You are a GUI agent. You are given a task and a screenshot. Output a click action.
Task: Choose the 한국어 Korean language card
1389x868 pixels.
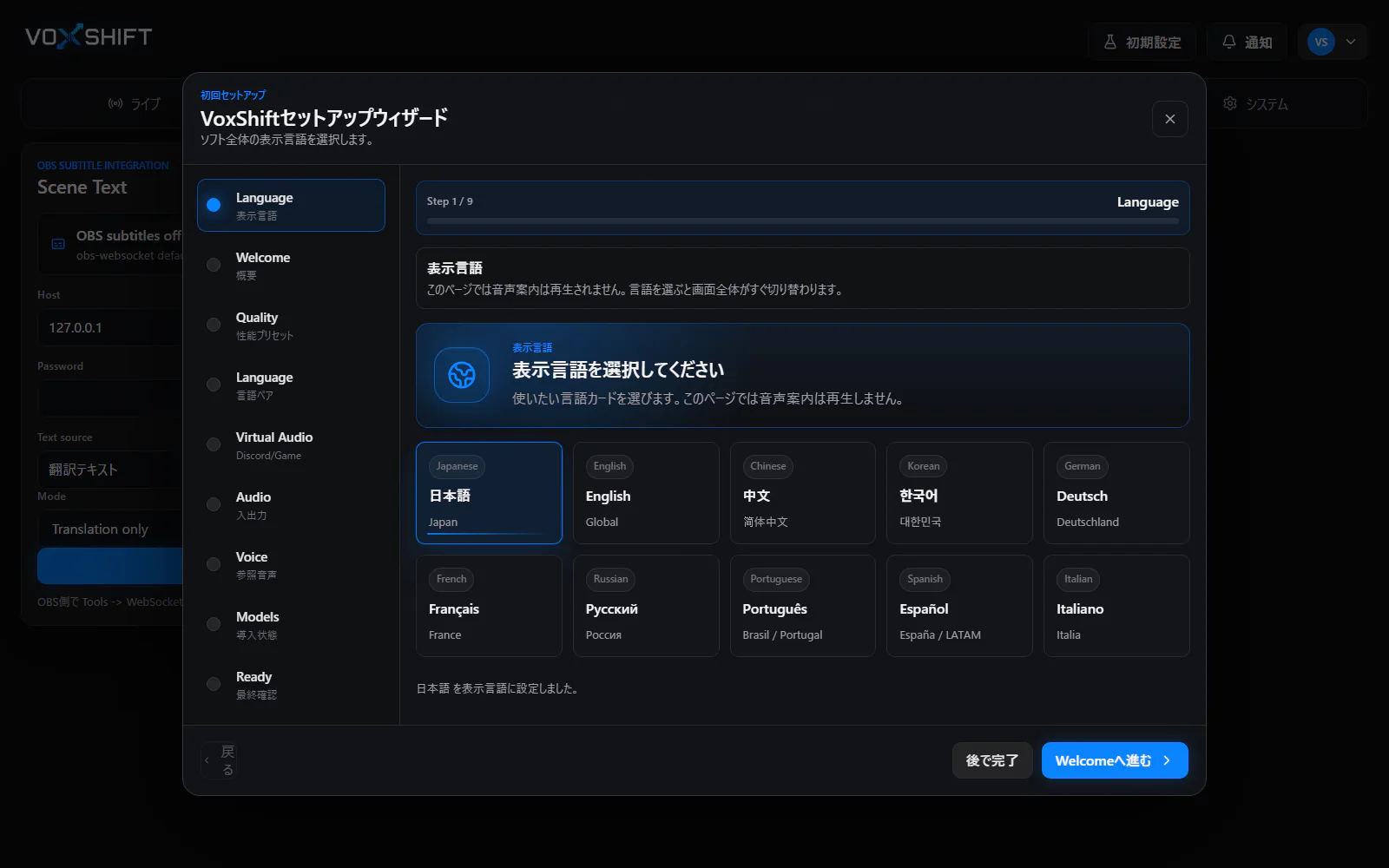coord(959,493)
